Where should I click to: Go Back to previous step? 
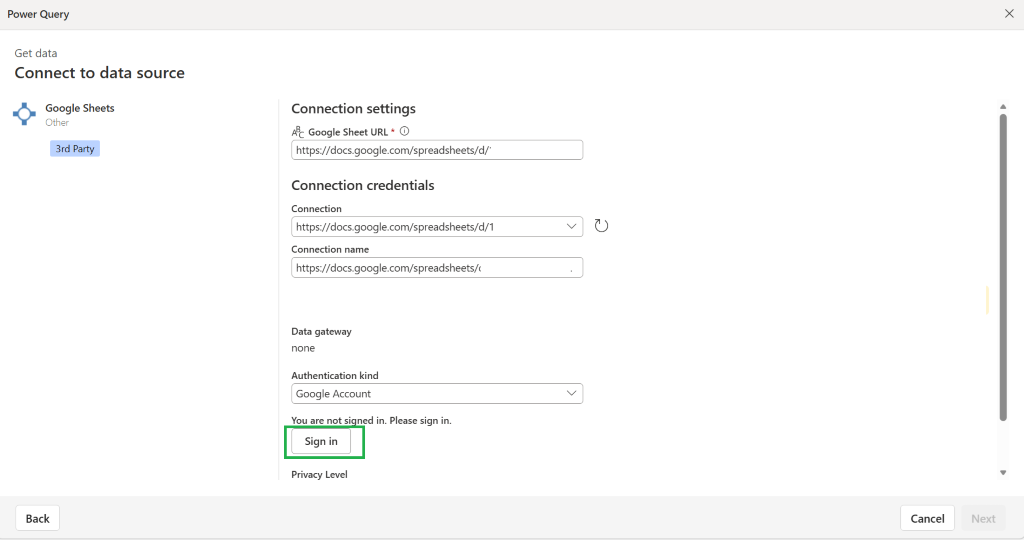point(37,518)
